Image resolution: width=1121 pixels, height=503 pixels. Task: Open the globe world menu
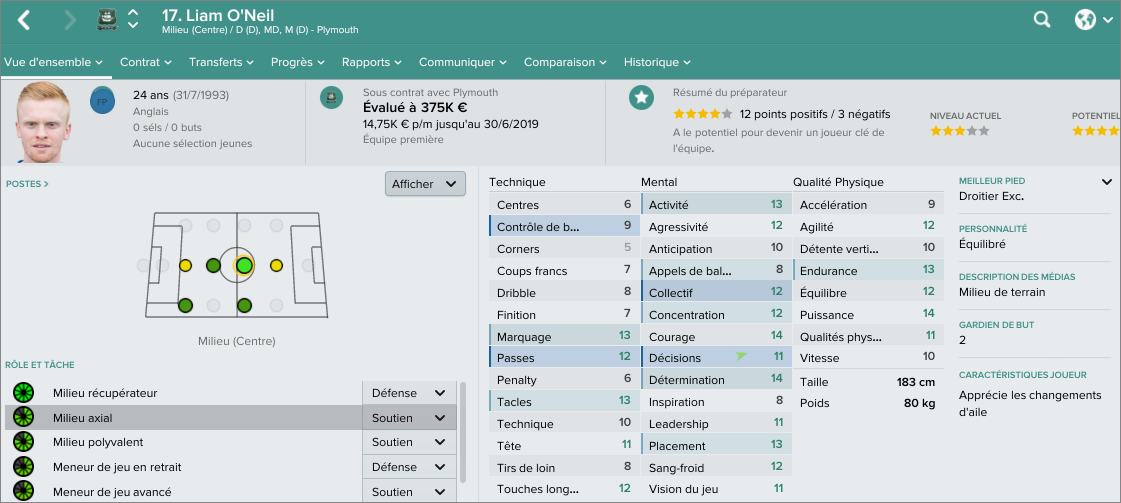click(x=1085, y=20)
